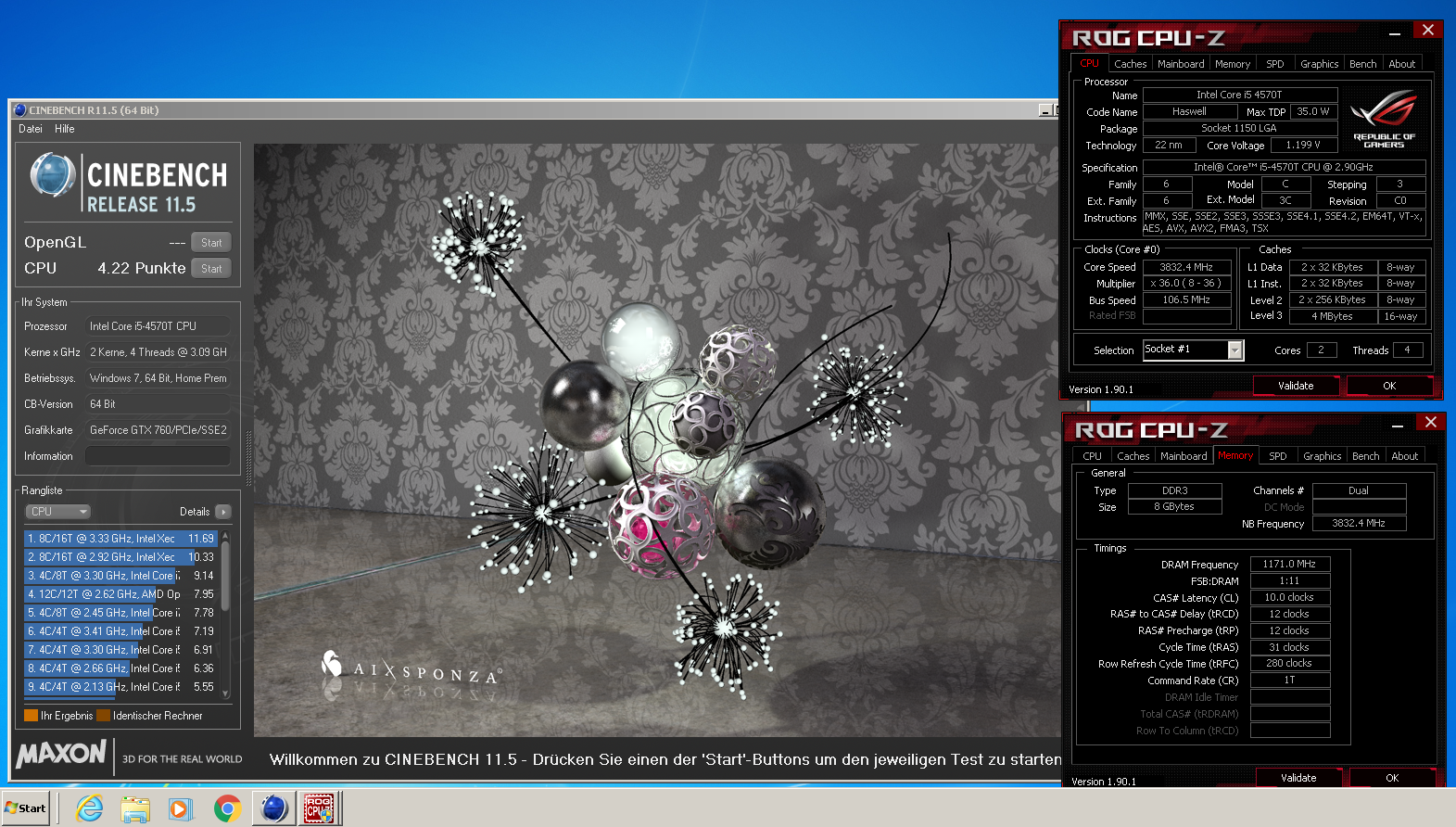Image resolution: width=1456 pixels, height=827 pixels.
Task: Click Validate in lower CPU-Z window
Action: 1298,778
